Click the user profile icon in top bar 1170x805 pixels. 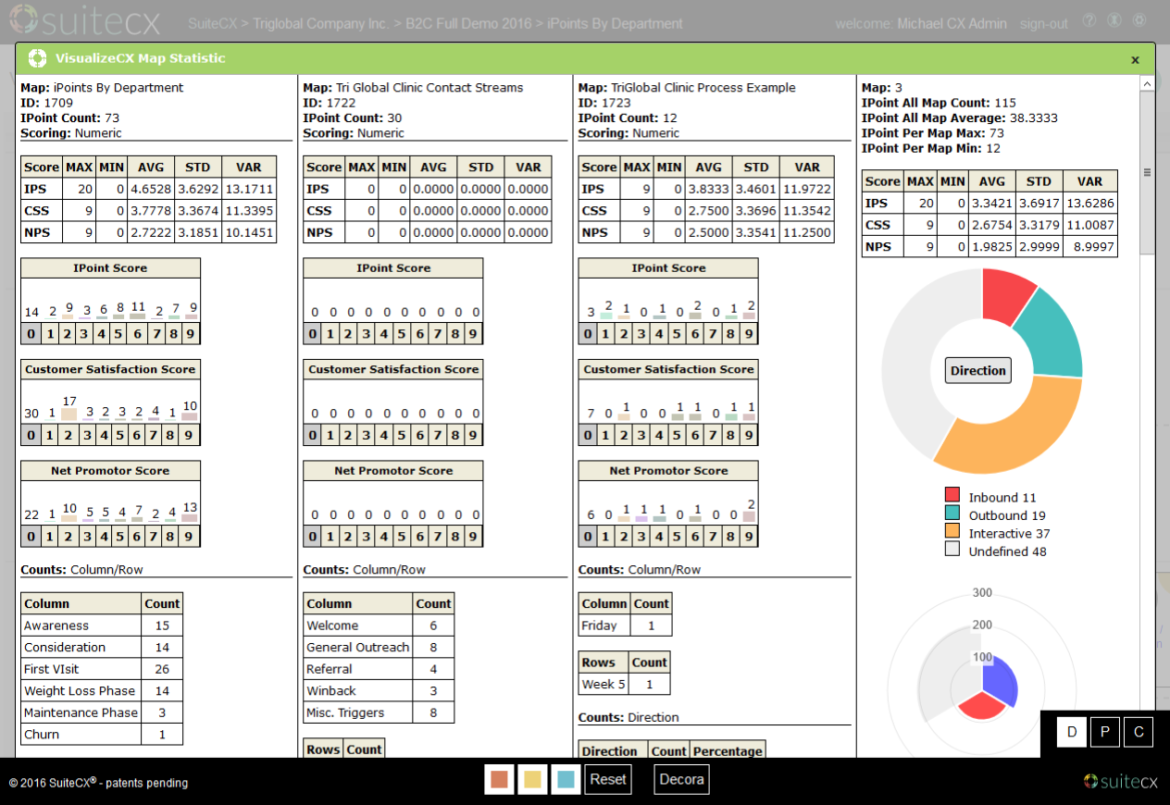pos(1113,21)
